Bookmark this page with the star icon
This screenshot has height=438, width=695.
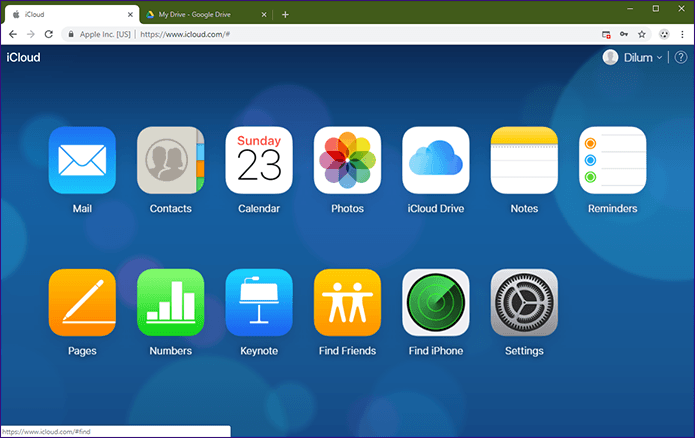click(641, 34)
